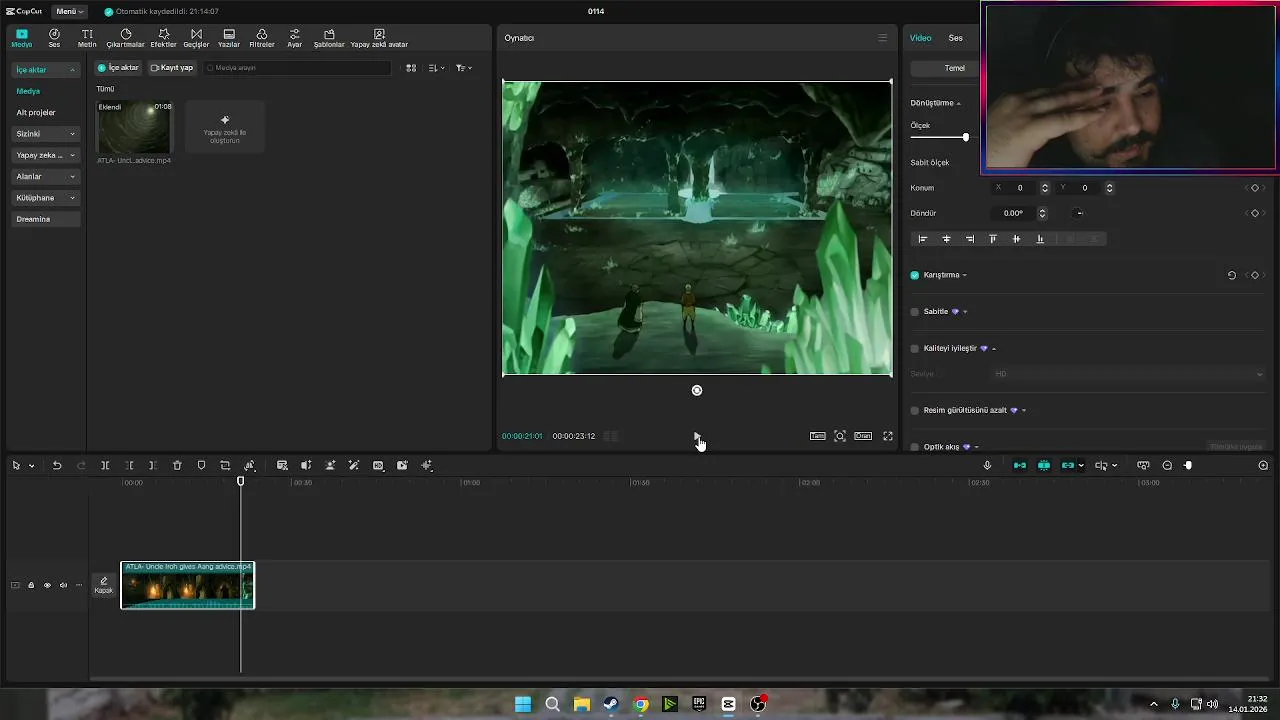
Task: Open the Ses audio tab in the top toolbar
Action: pyautogui.click(x=54, y=38)
